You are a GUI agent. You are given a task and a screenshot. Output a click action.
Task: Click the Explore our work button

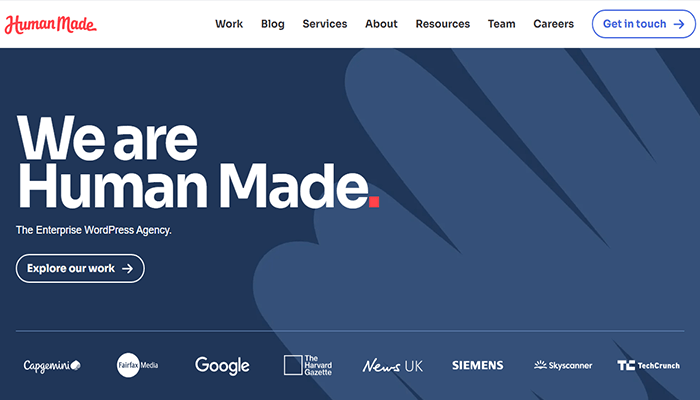pos(80,268)
